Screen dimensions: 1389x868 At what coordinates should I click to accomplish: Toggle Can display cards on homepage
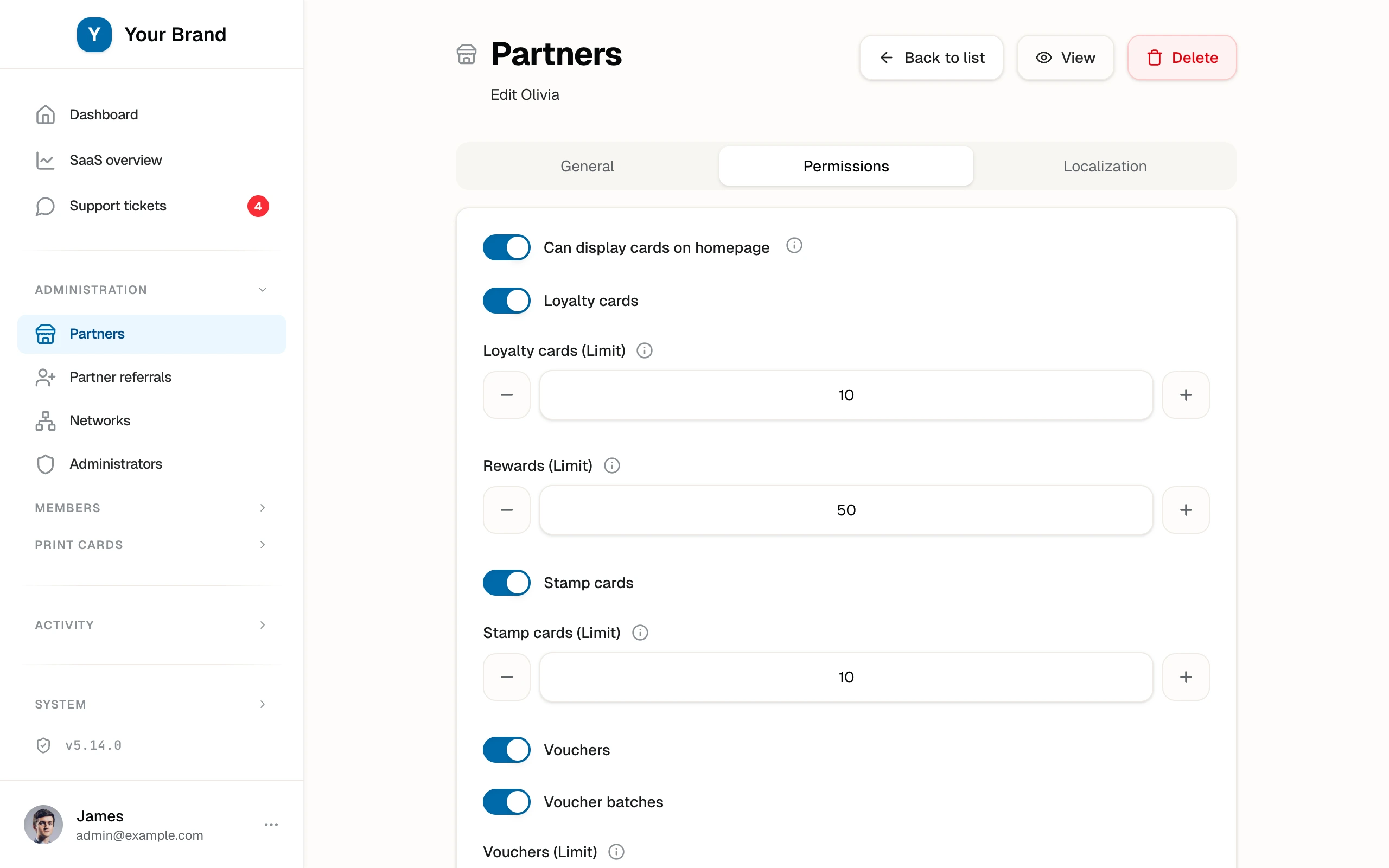coord(506,247)
